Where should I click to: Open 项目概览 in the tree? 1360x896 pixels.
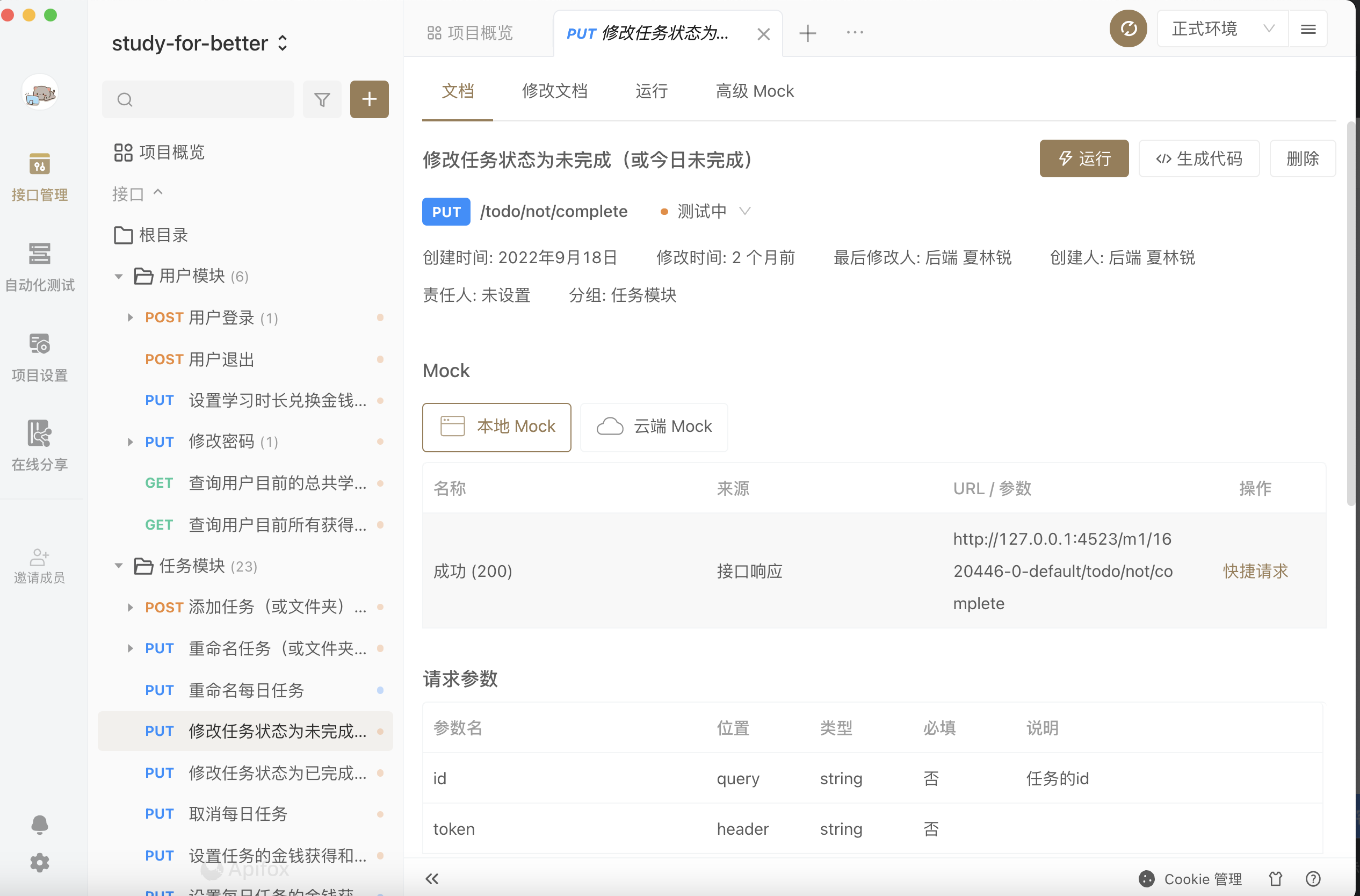(159, 153)
